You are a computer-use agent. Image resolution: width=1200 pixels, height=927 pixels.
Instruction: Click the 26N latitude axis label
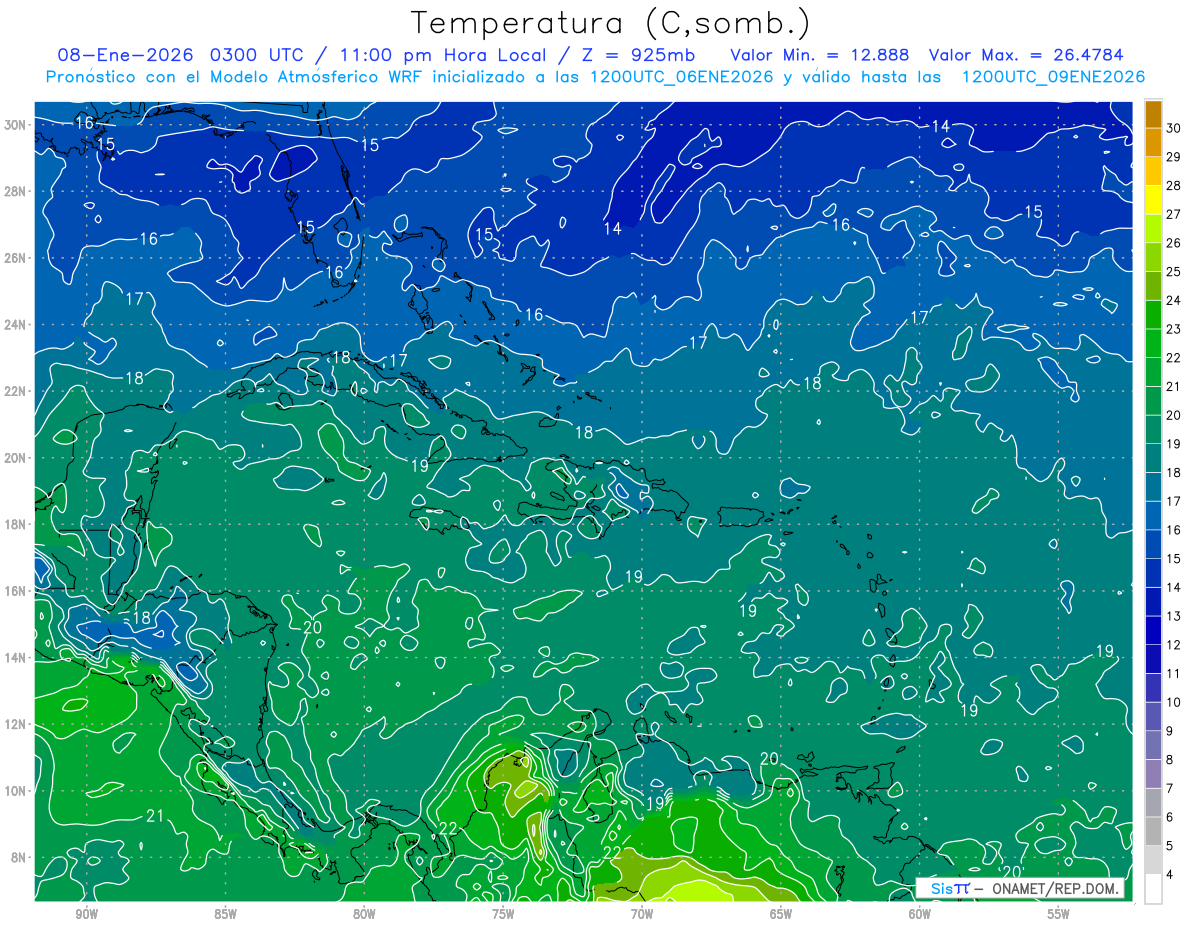pos(15,258)
